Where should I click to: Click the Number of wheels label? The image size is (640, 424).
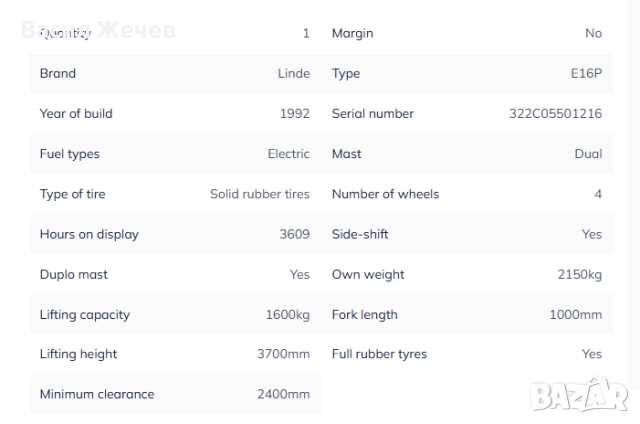tap(385, 194)
